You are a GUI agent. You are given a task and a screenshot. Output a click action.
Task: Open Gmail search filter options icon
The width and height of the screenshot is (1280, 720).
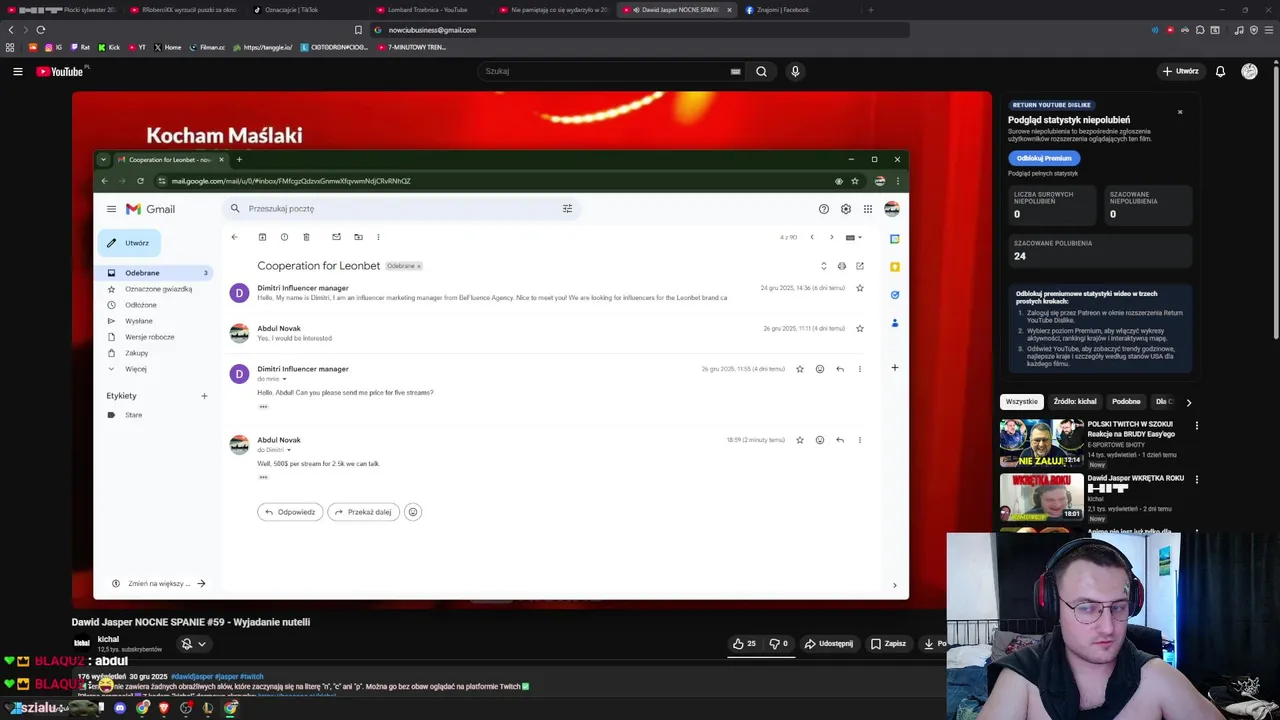[x=567, y=209]
